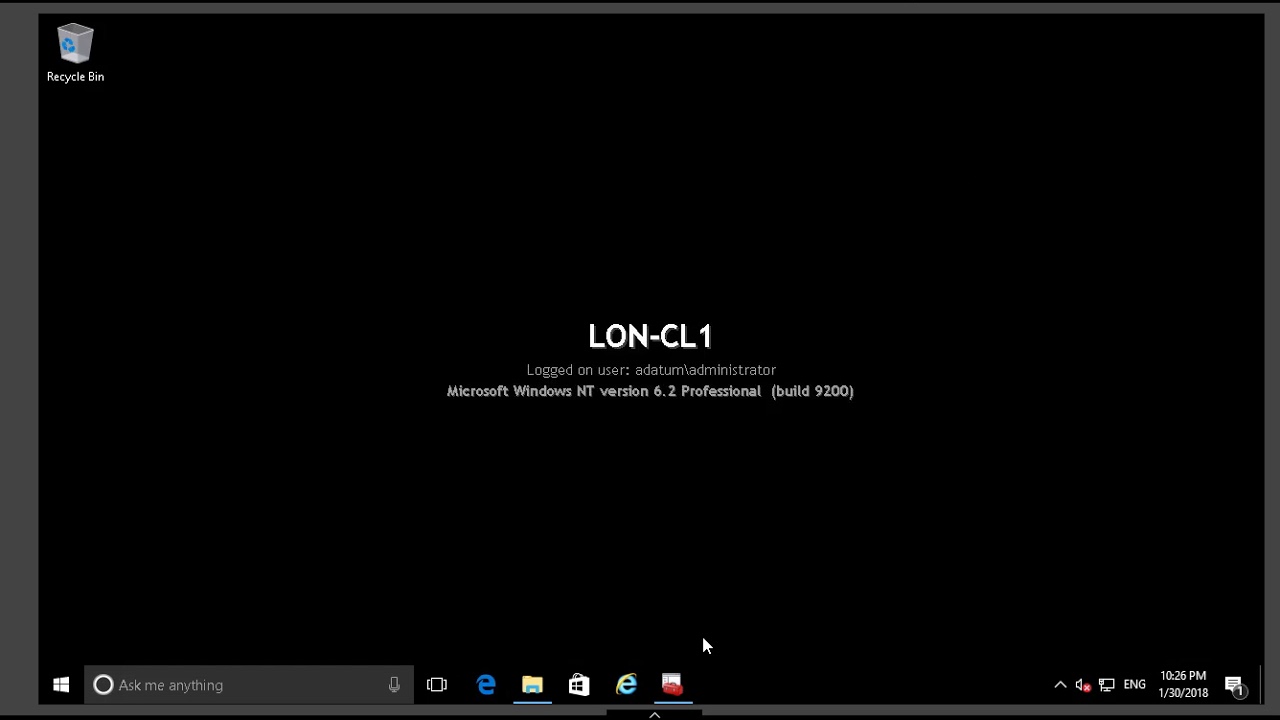Launch Internet Explorer from the taskbar
This screenshot has height=720, width=1280.
[626, 685]
